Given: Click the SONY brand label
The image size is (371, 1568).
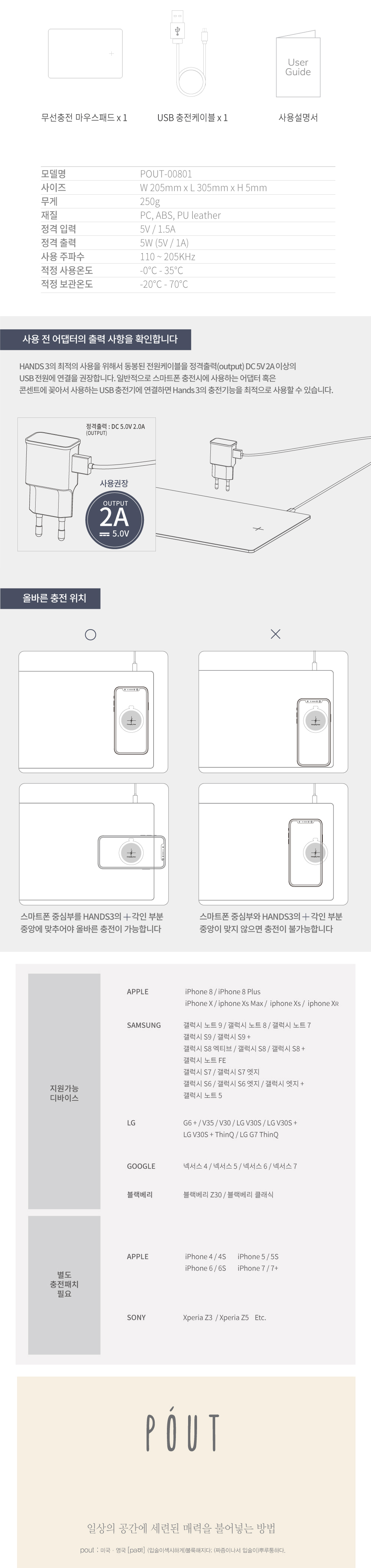Looking at the screenshot, I should pos(136,1318).
